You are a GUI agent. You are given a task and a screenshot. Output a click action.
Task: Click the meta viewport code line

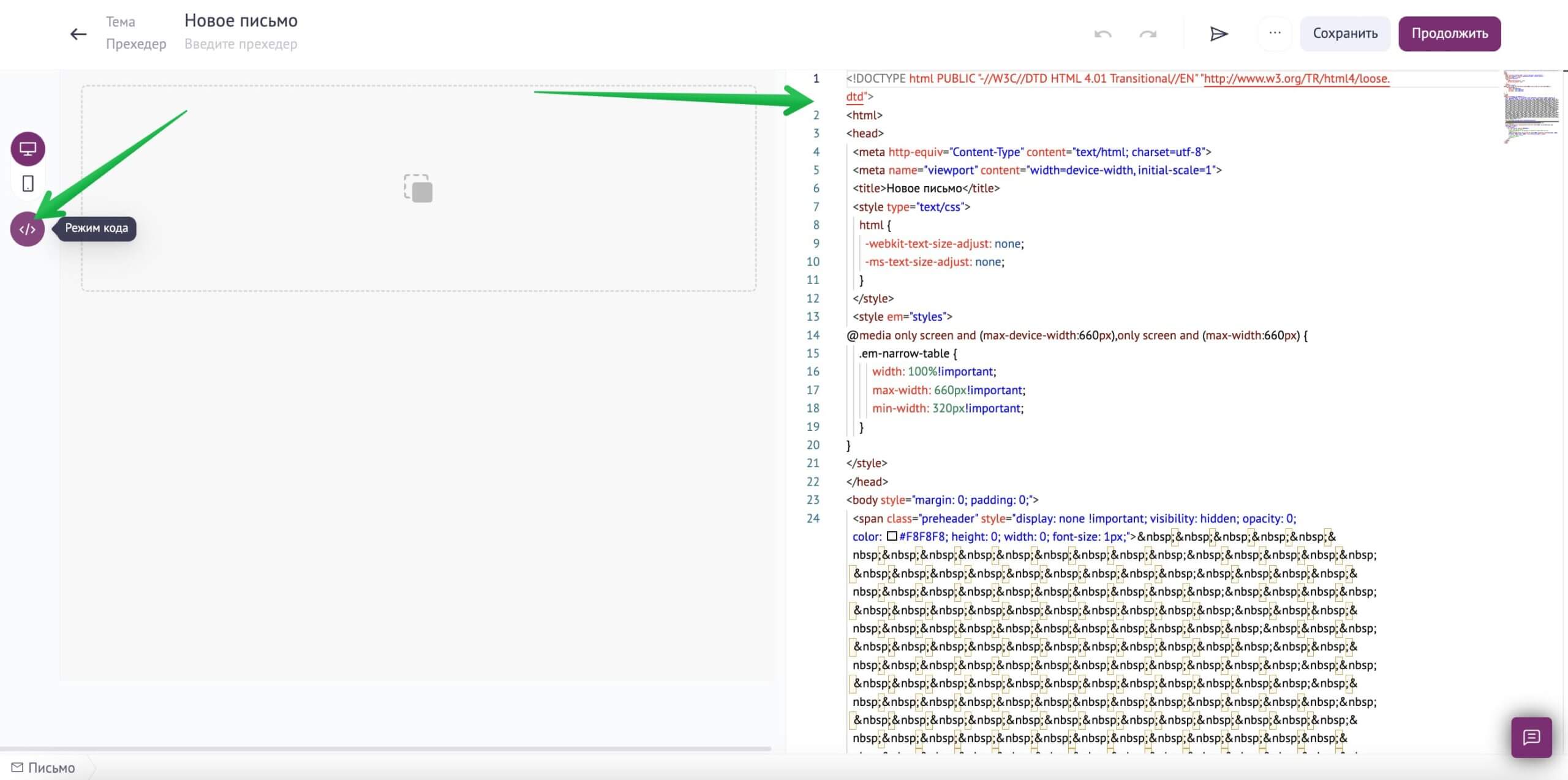click(1037, 170)
